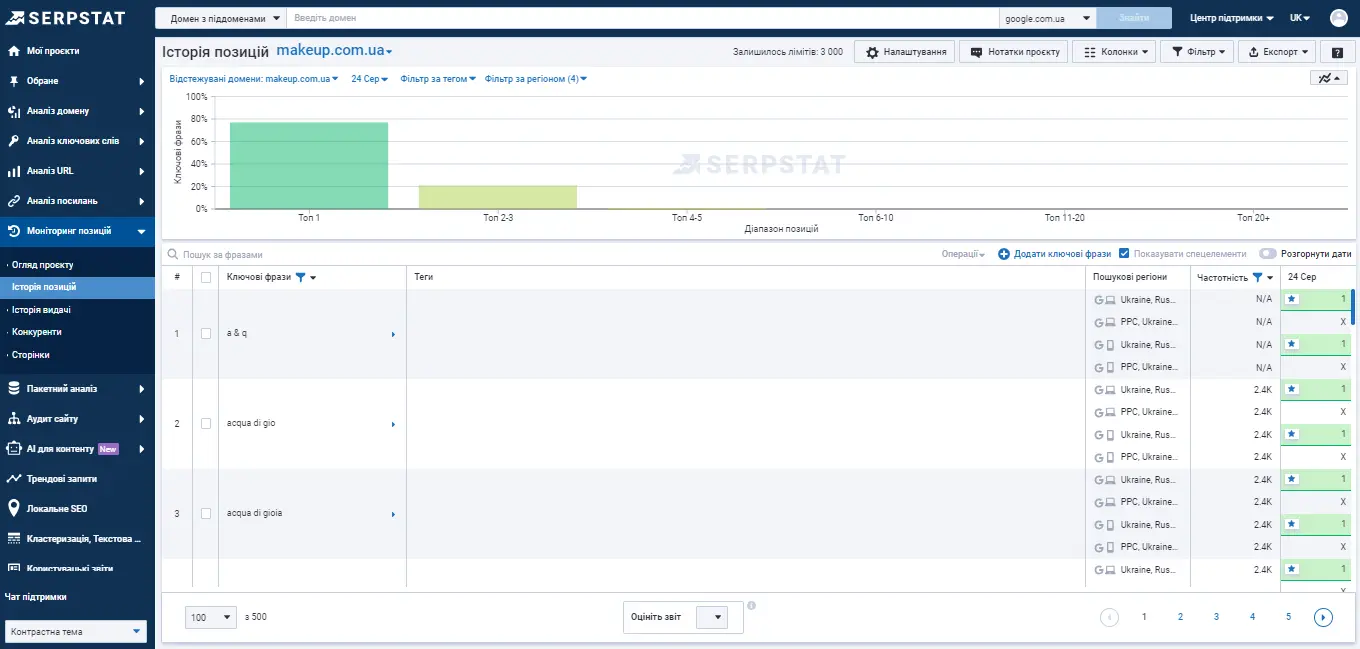Toggle the chart collapse icon button
The height and width of the screenshot is (649, 1360).
[x=1328, y=78]
